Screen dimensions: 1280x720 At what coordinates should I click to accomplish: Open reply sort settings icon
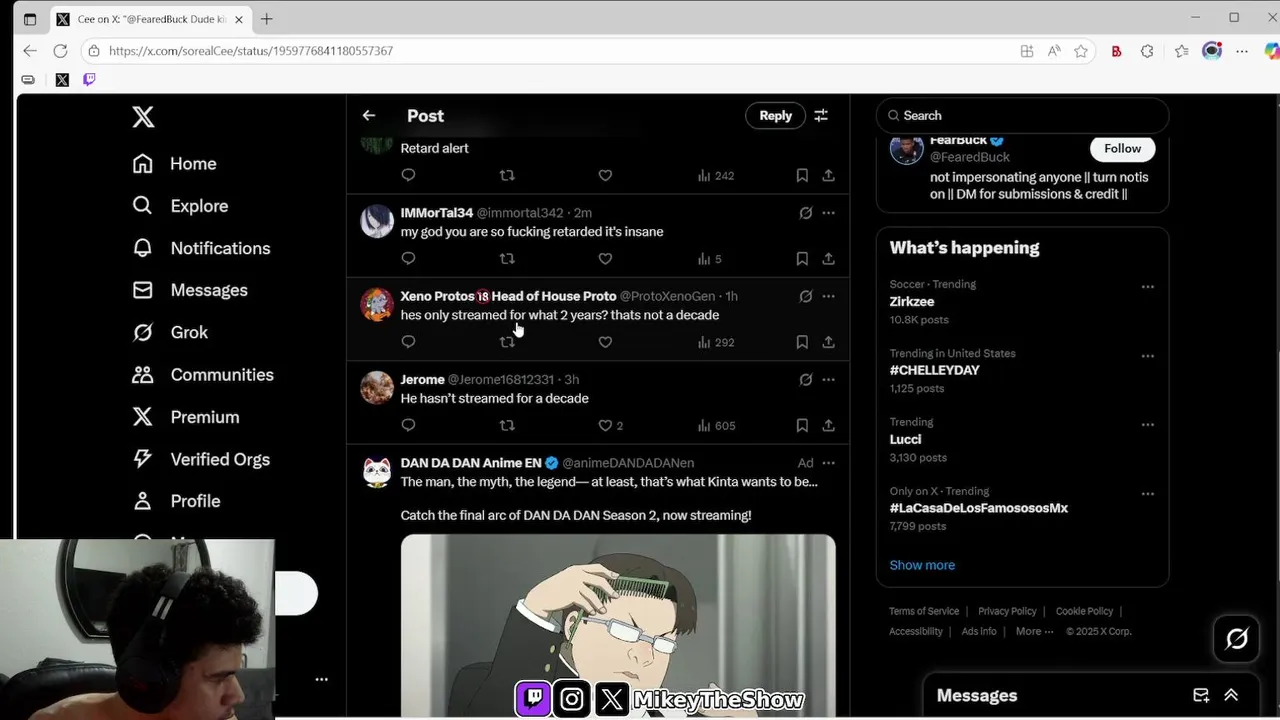click(821, 116)
